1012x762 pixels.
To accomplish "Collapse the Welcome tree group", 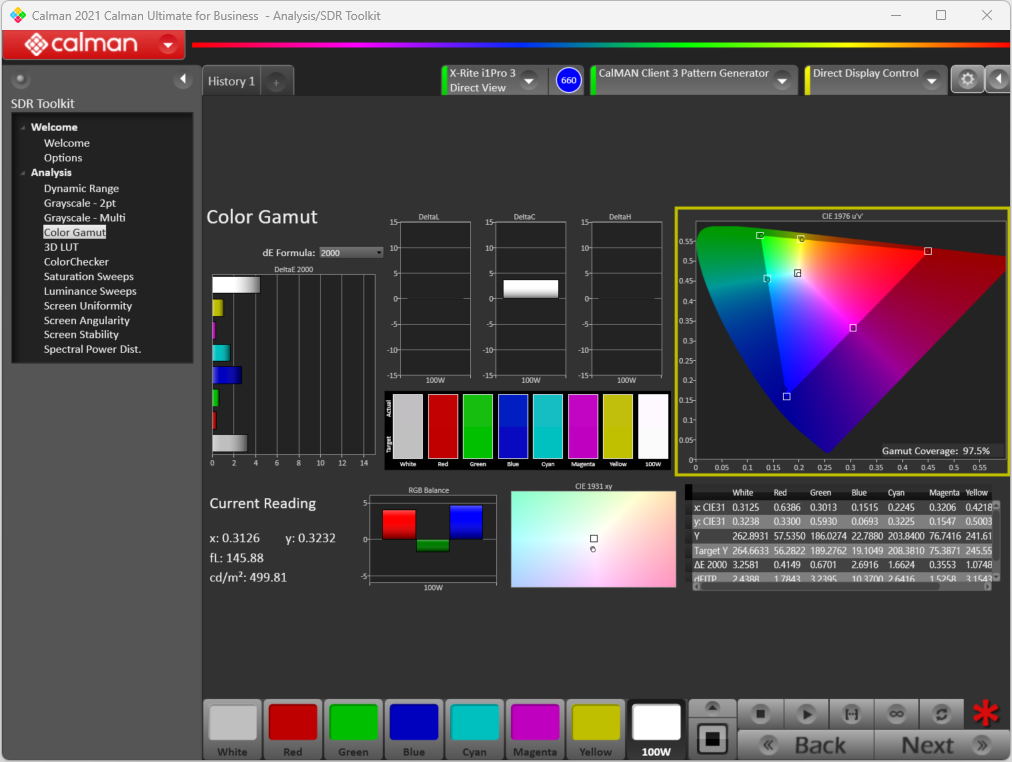I will (x=23, y=128).
